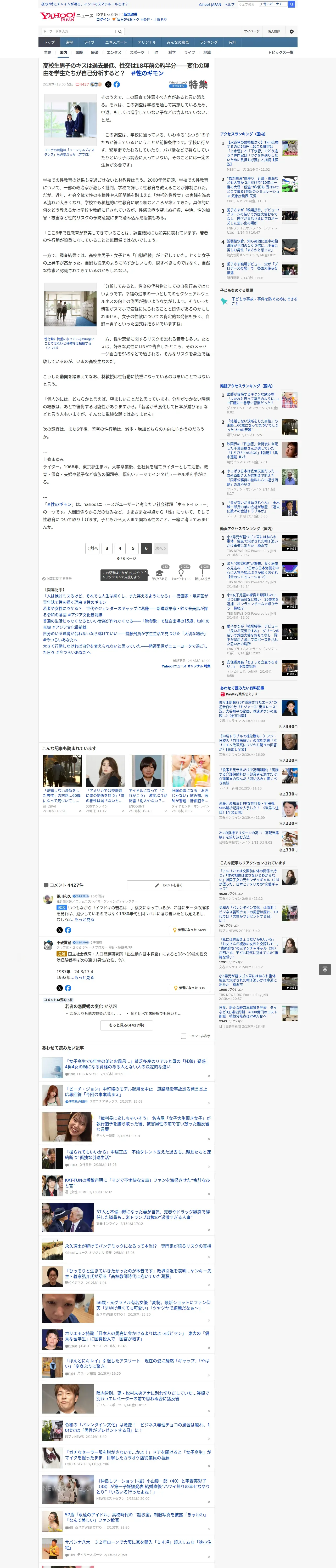Open the settings gear icon

tap(292, 32)
